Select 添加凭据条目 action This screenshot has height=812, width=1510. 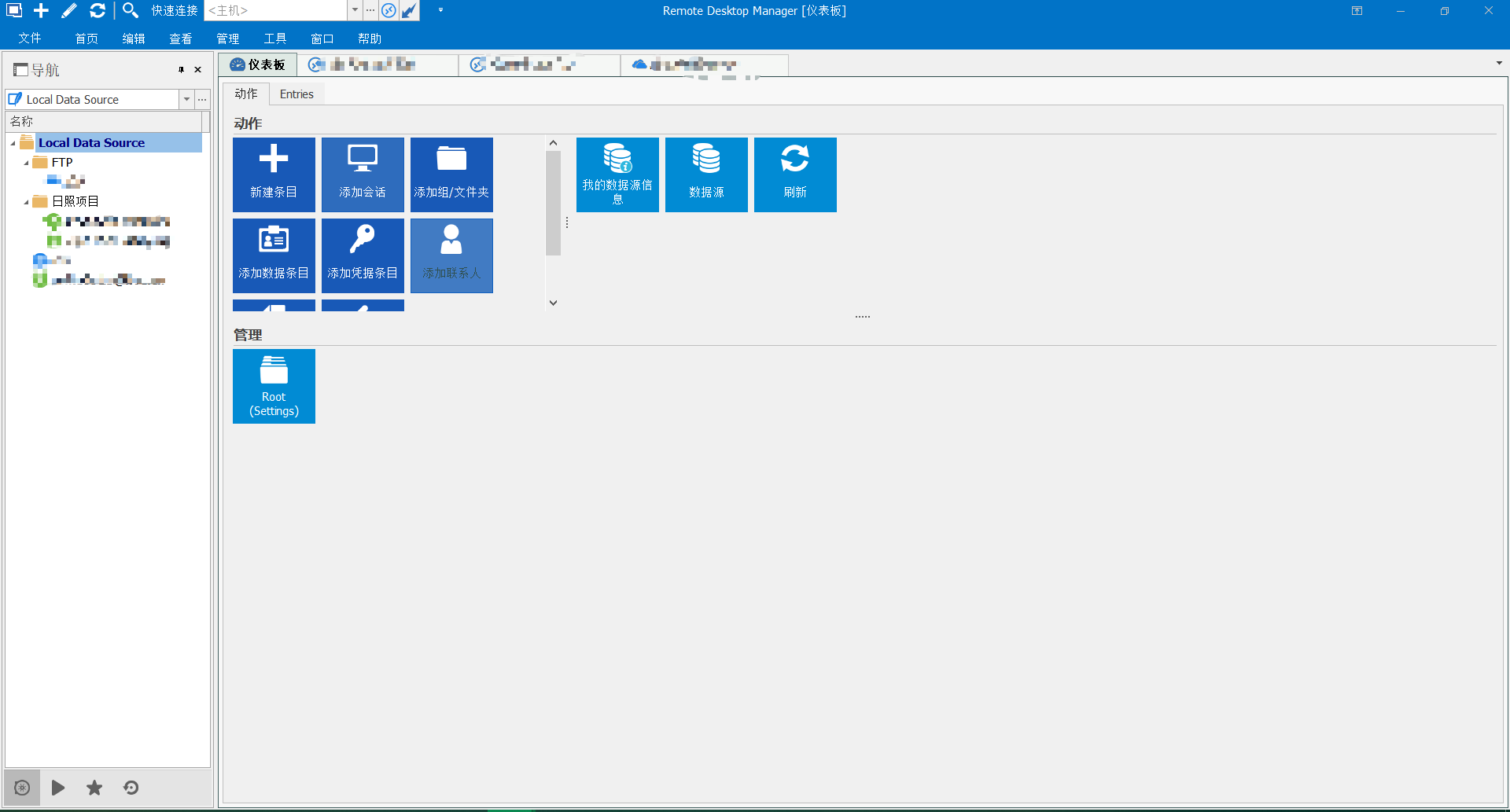[x=363, y=255]
